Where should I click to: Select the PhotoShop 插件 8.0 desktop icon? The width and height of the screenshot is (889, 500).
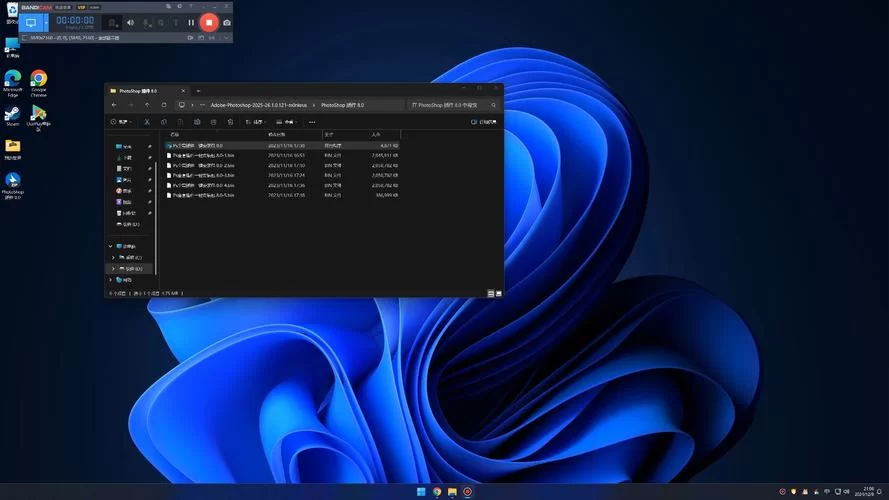(x=12, y=186)
